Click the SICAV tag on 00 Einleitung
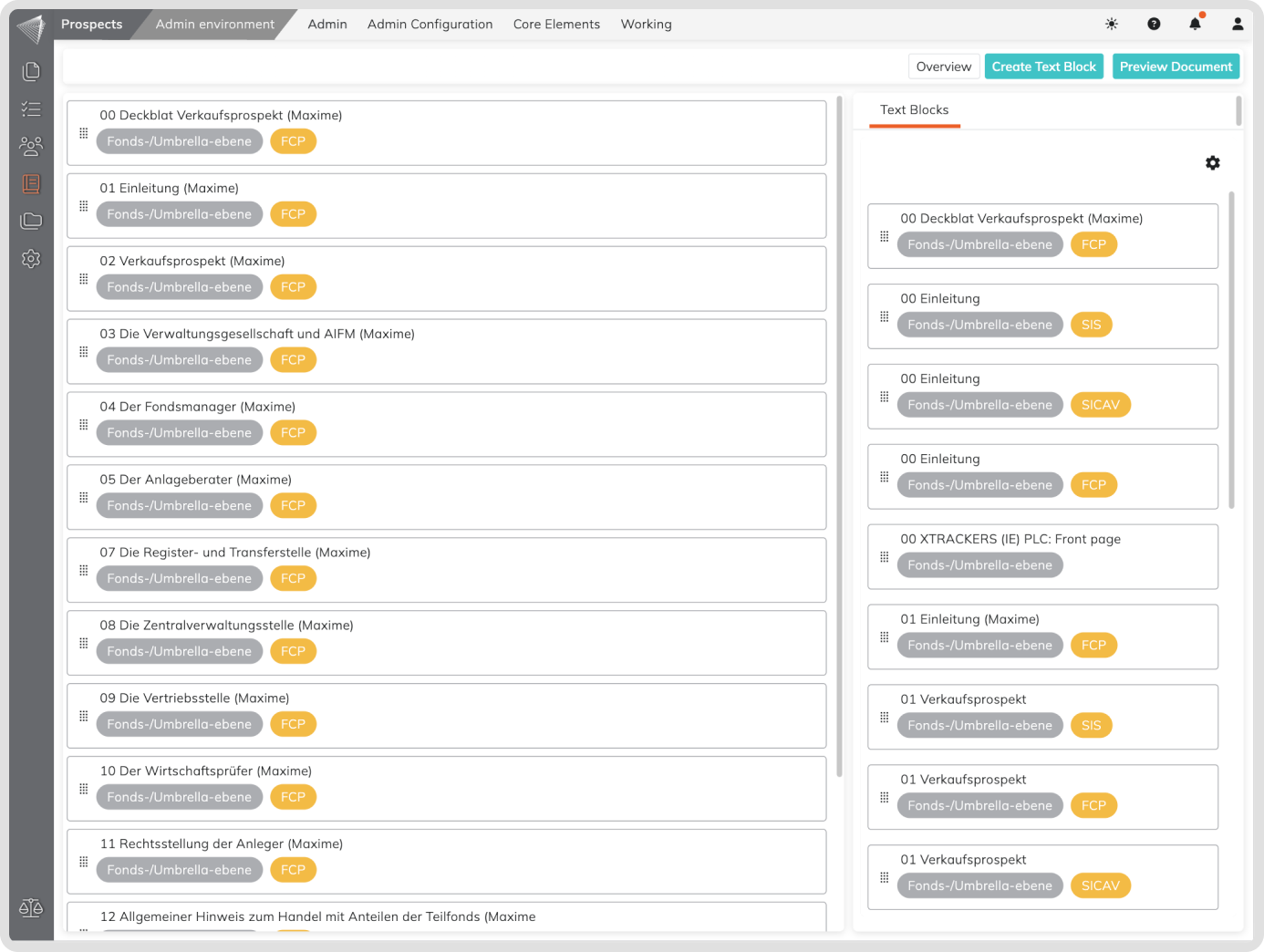 coord(1100,405)
